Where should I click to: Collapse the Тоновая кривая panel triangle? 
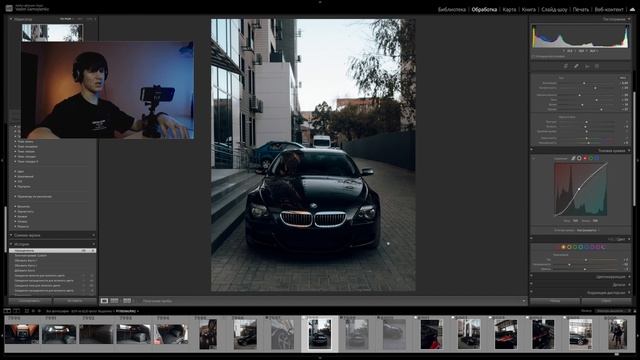pos(629,151)
